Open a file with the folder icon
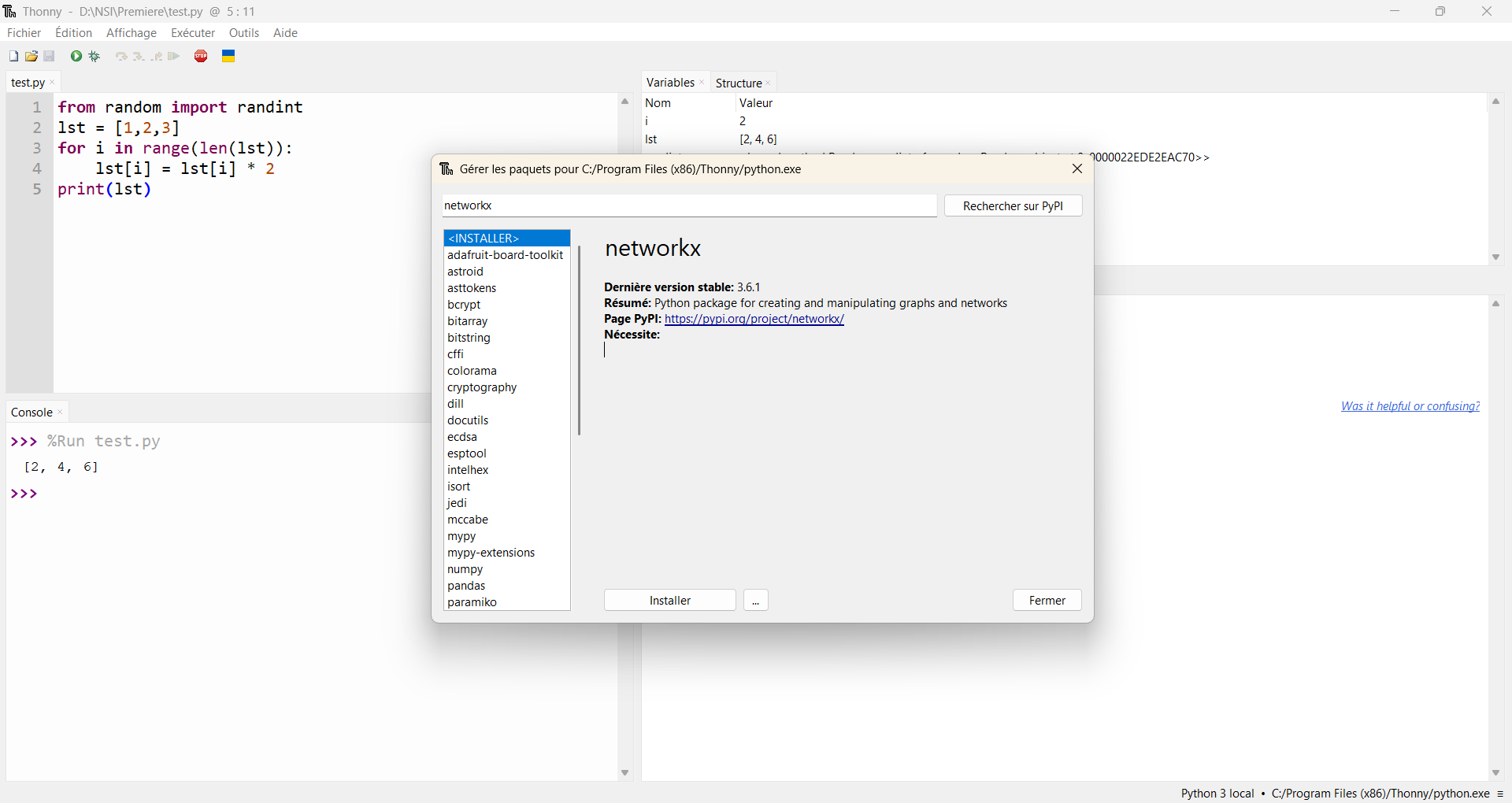This screenshot has height=803, width=1512. point(31,56)
